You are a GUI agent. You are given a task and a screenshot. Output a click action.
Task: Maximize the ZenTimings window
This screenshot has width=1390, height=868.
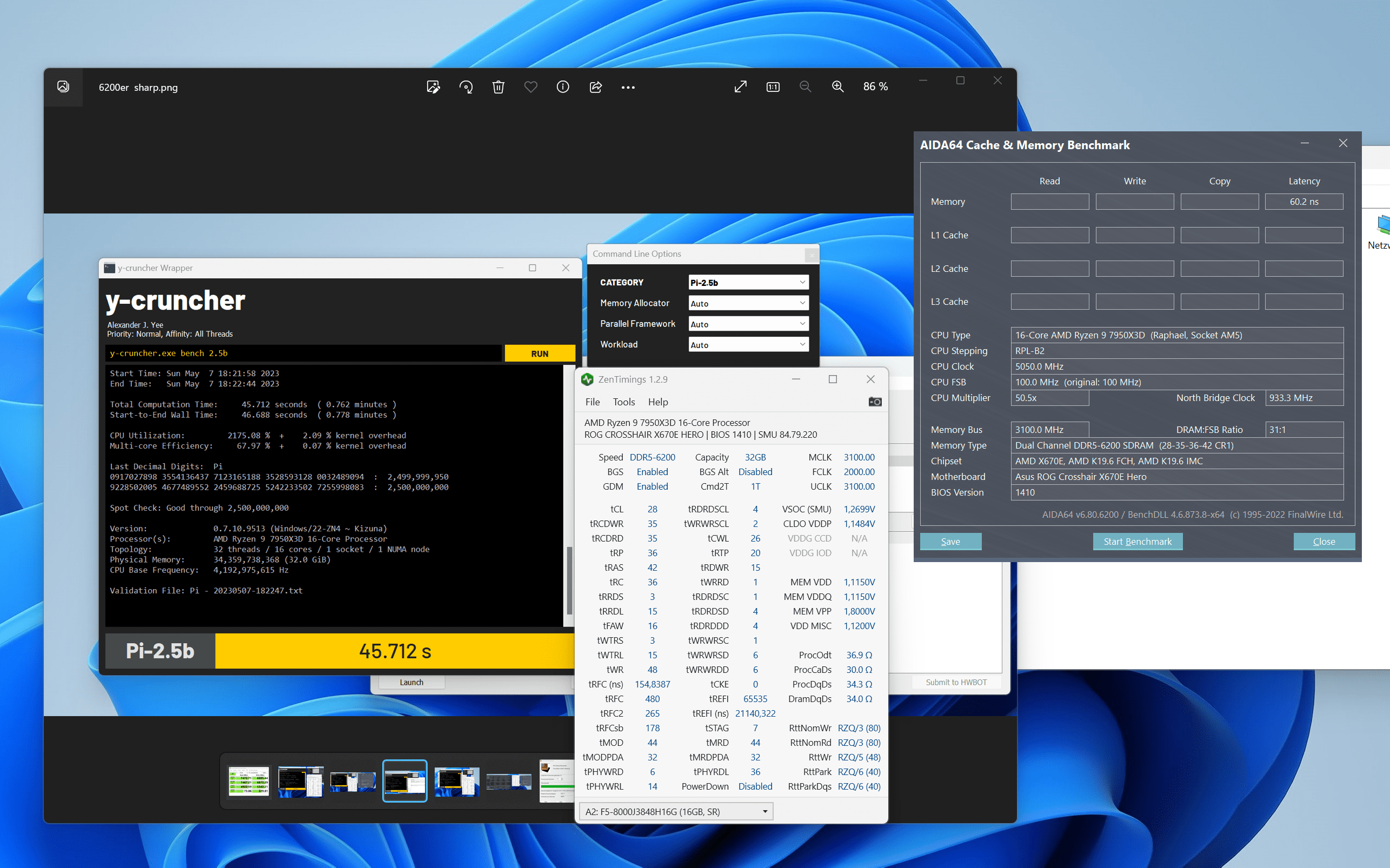(833, 379)
